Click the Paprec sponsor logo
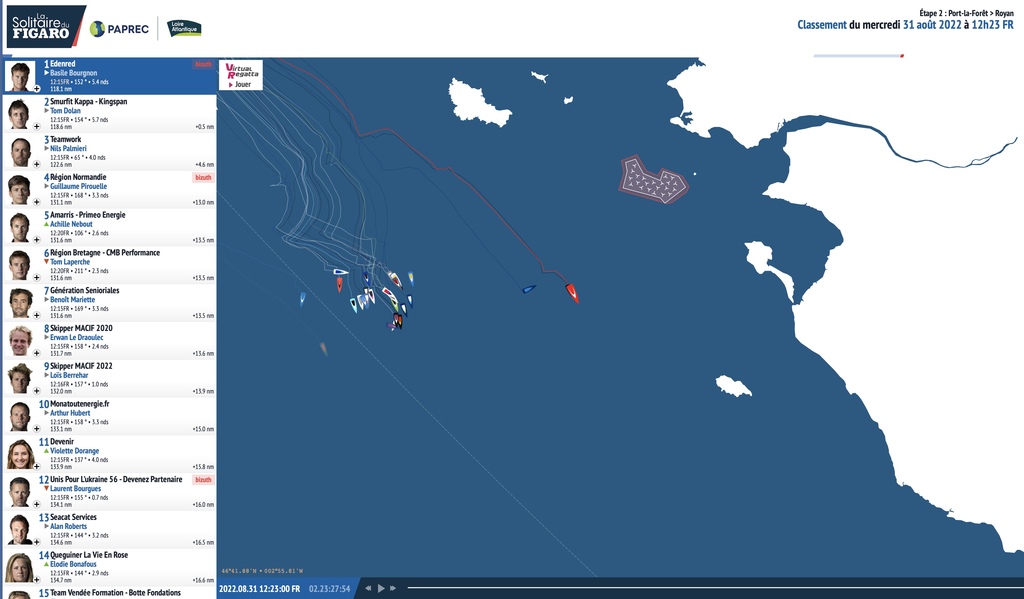This screenshot has height=599, width=1024. (x=120, y=29)
